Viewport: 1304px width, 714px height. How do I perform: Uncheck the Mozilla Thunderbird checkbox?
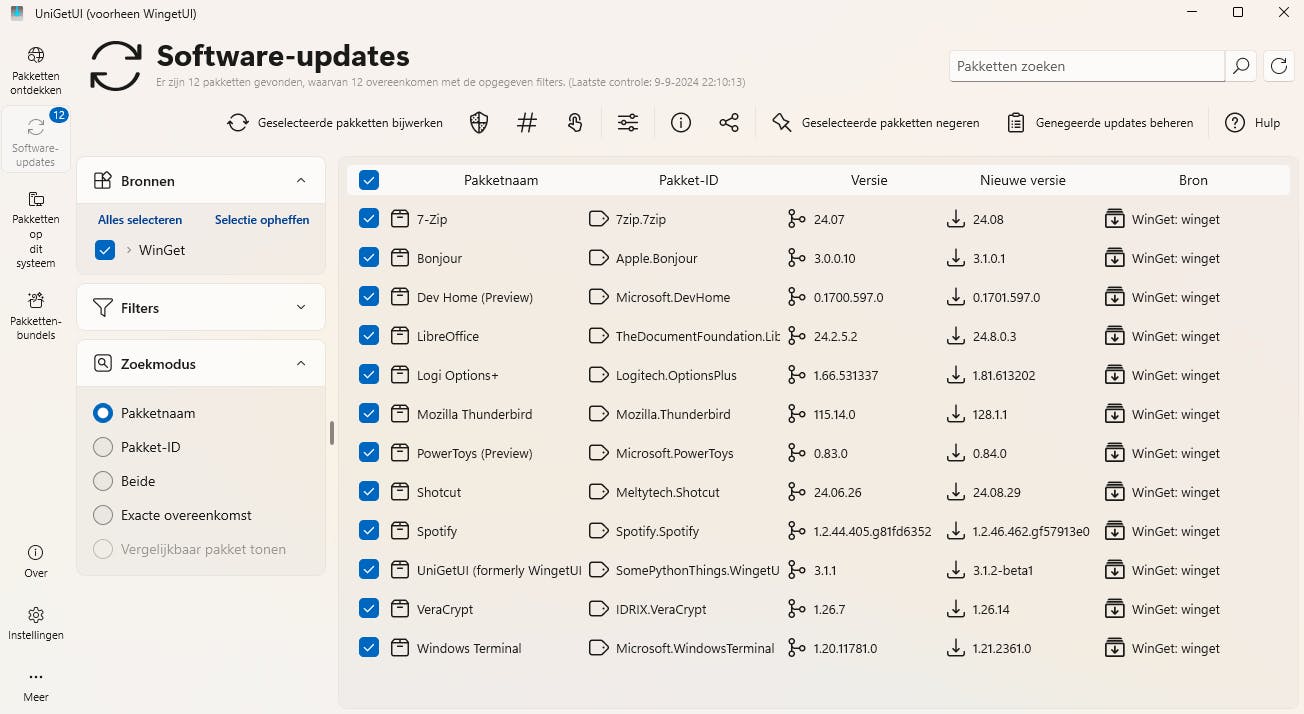[x=369, y=414]
